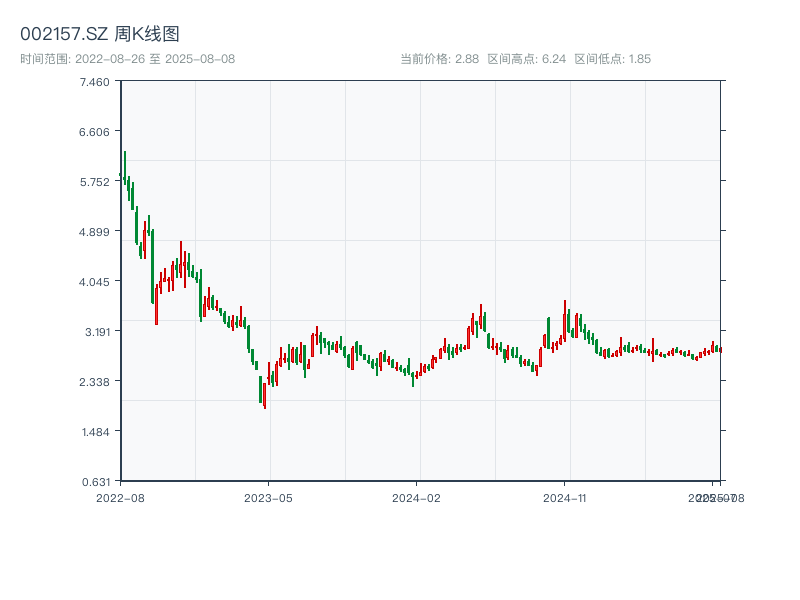Viewport: 800px width, 600px height.
Task: Click the 区间高点 6.24 label
Action: click(527, 59)
